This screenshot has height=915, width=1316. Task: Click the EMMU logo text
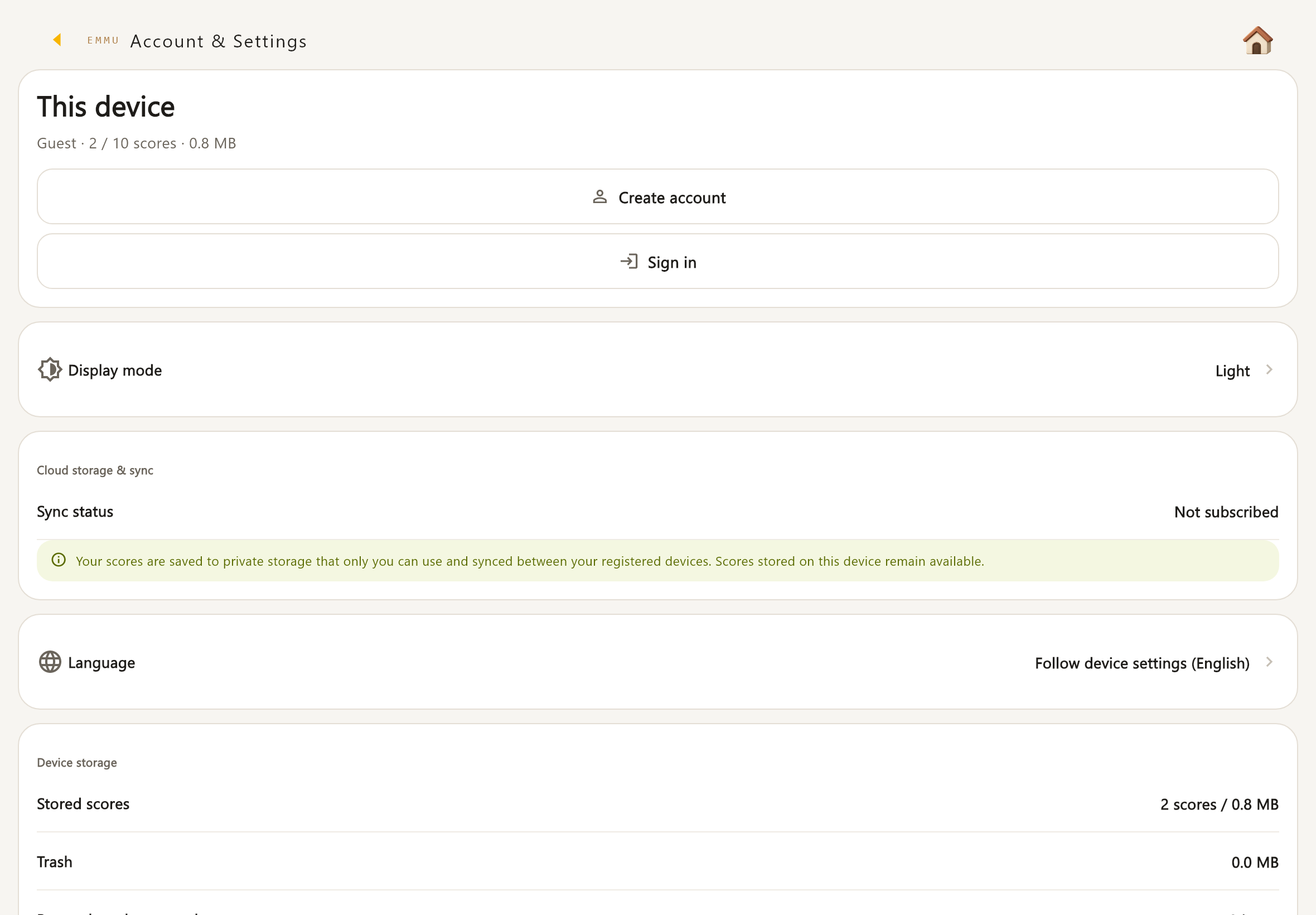[103, 40]
